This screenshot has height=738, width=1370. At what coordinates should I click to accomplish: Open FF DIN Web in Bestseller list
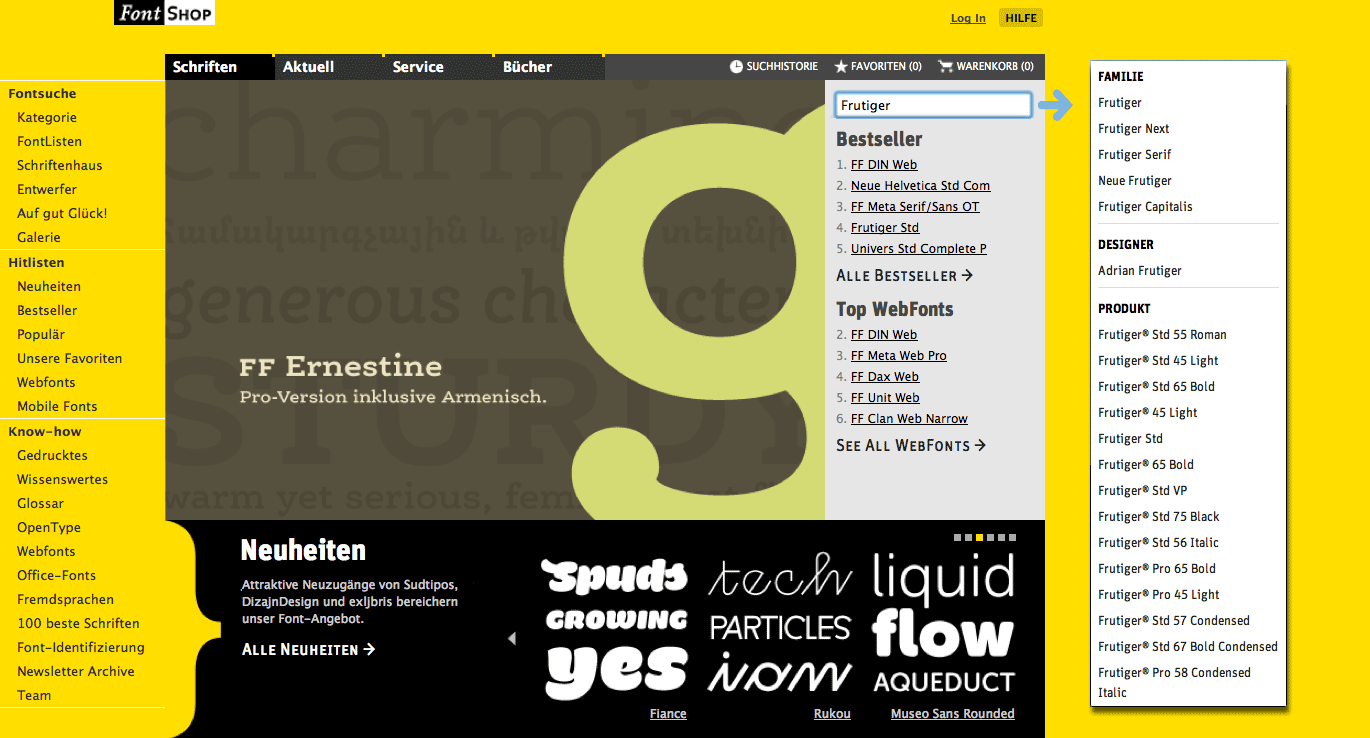point(884,165)
